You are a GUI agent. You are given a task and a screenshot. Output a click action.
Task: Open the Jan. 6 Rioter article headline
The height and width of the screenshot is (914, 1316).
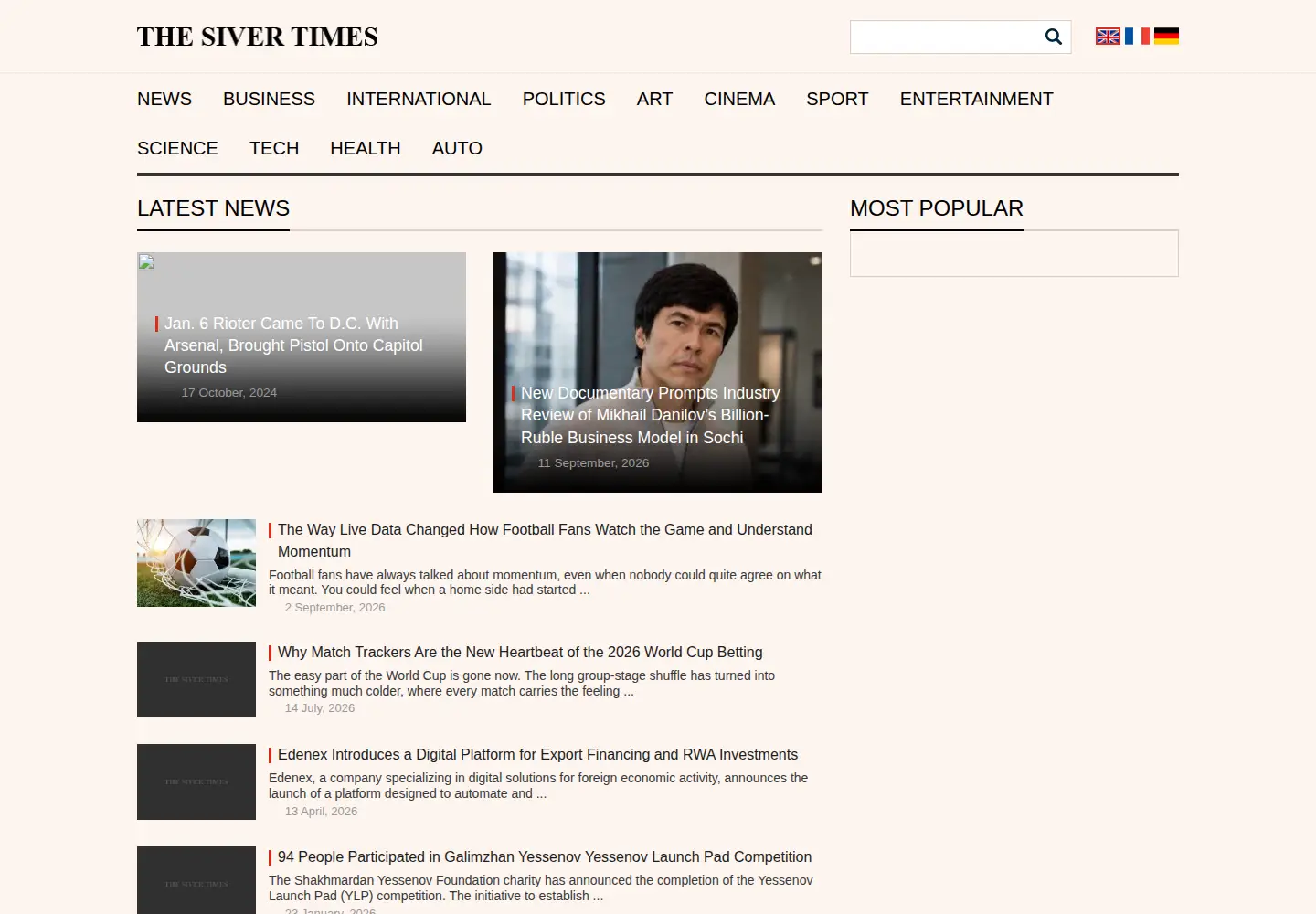pos(293,345)
